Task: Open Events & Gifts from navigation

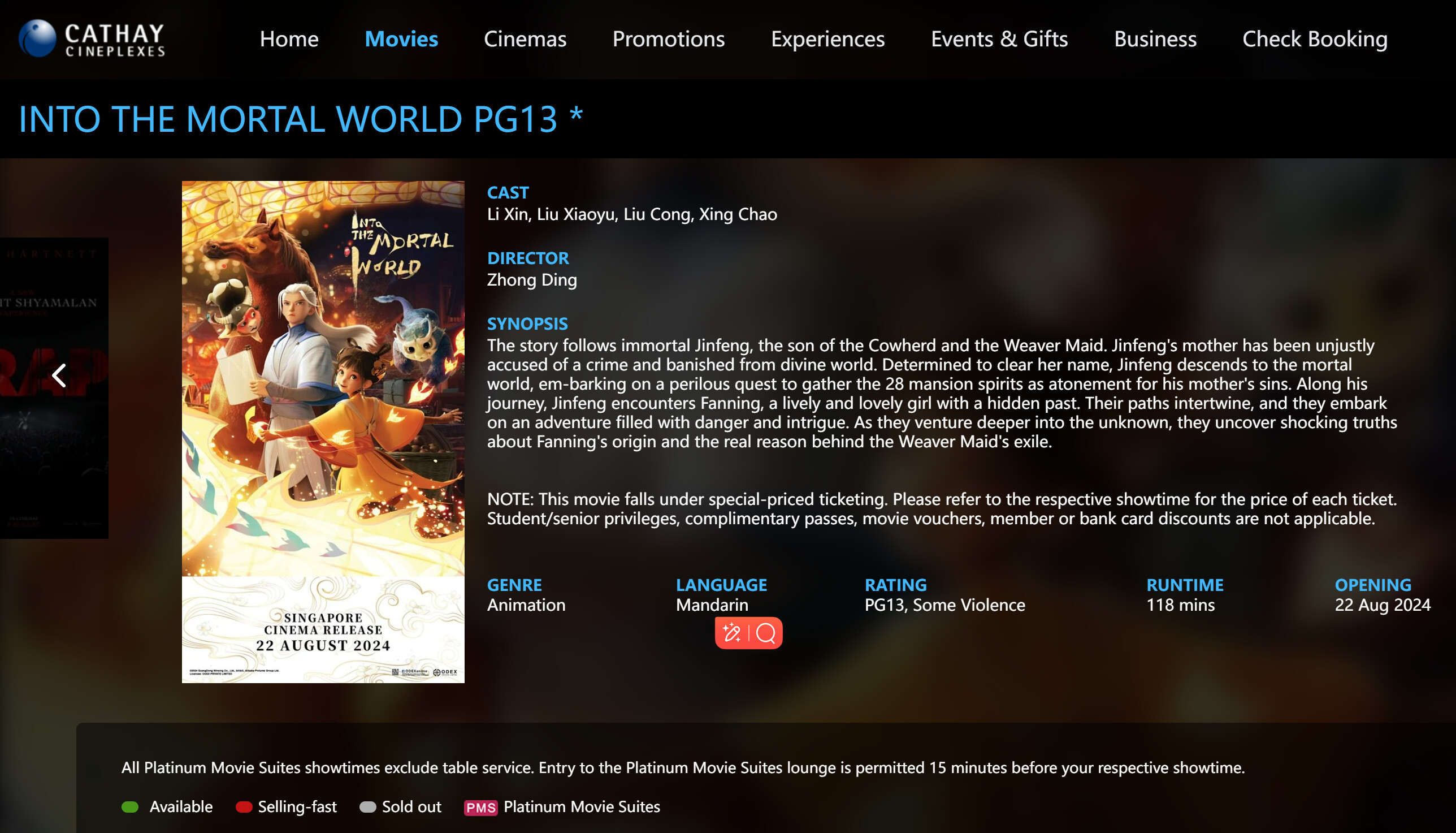Action: [999, 39]
